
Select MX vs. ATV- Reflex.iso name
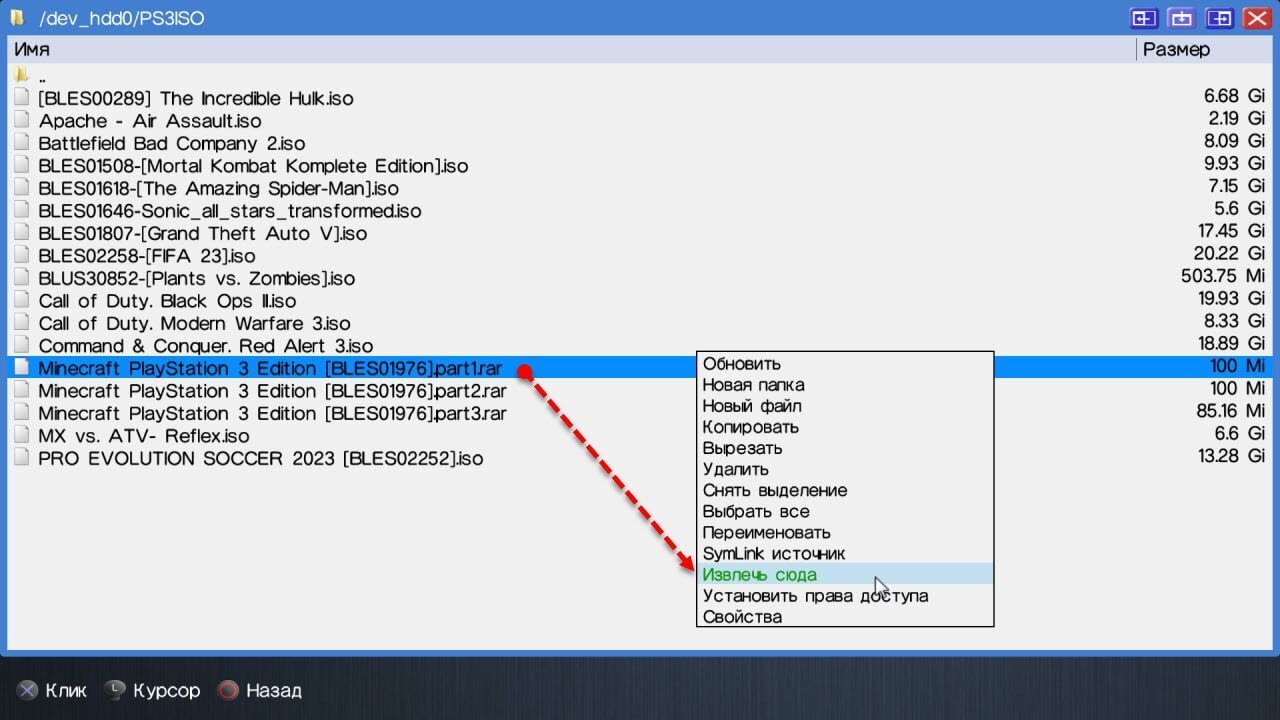pos(144,435)
